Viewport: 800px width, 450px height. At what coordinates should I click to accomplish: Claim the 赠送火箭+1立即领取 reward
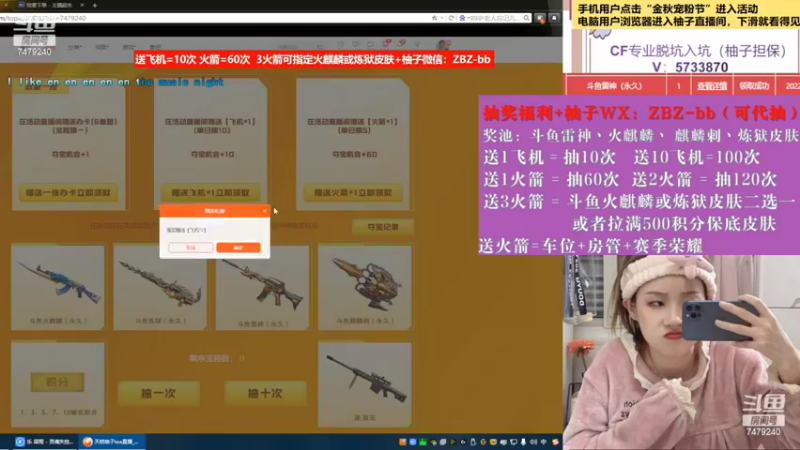click(353, 193)
